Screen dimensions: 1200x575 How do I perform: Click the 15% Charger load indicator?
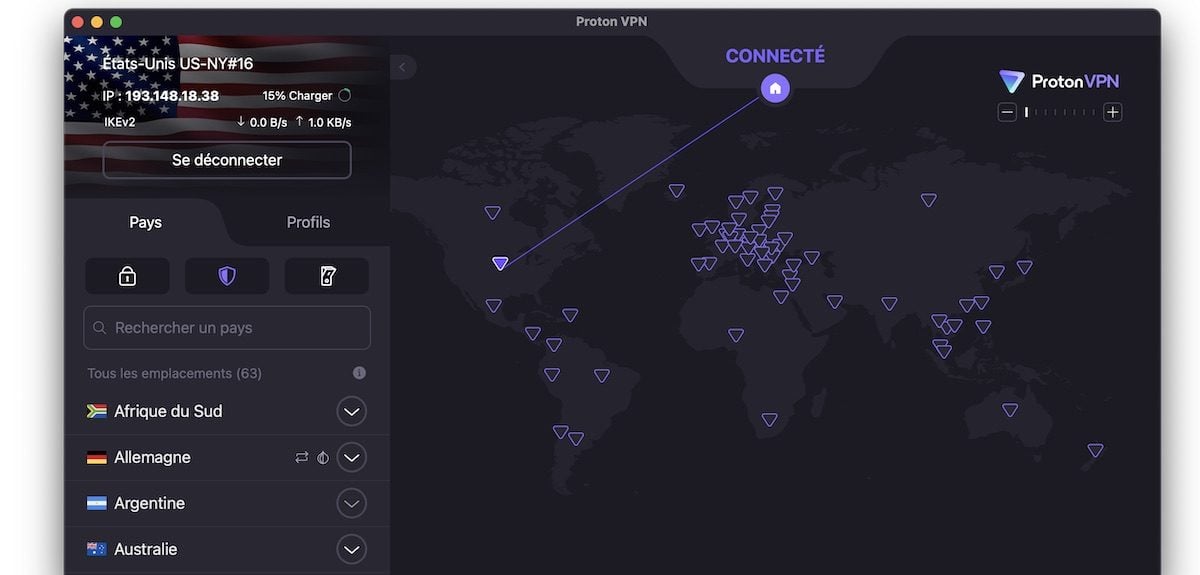[307, 96]
